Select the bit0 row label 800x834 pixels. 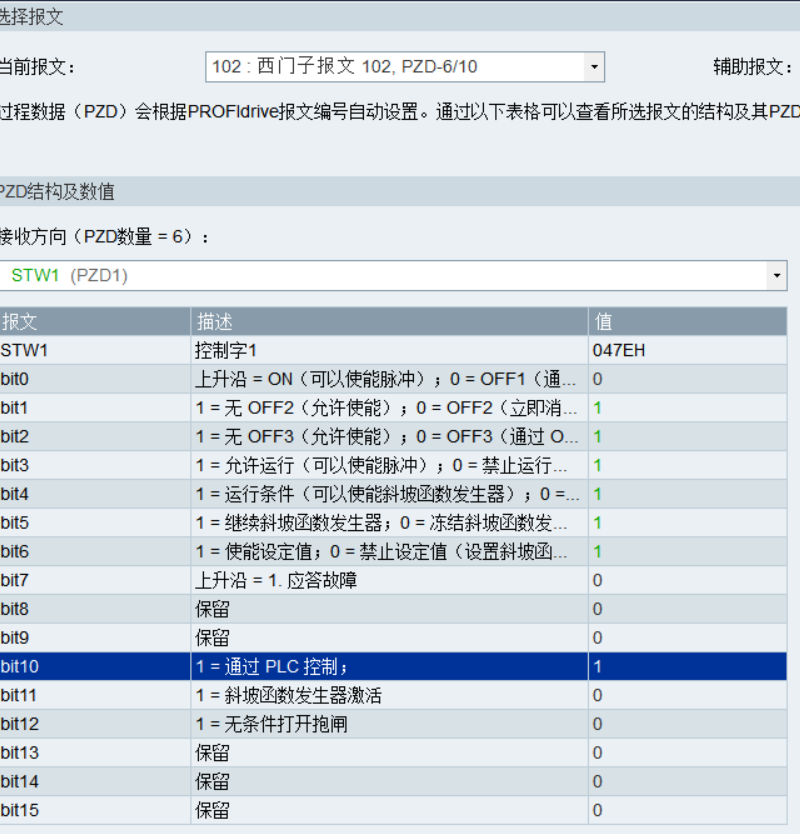click(x=95, y=379)
